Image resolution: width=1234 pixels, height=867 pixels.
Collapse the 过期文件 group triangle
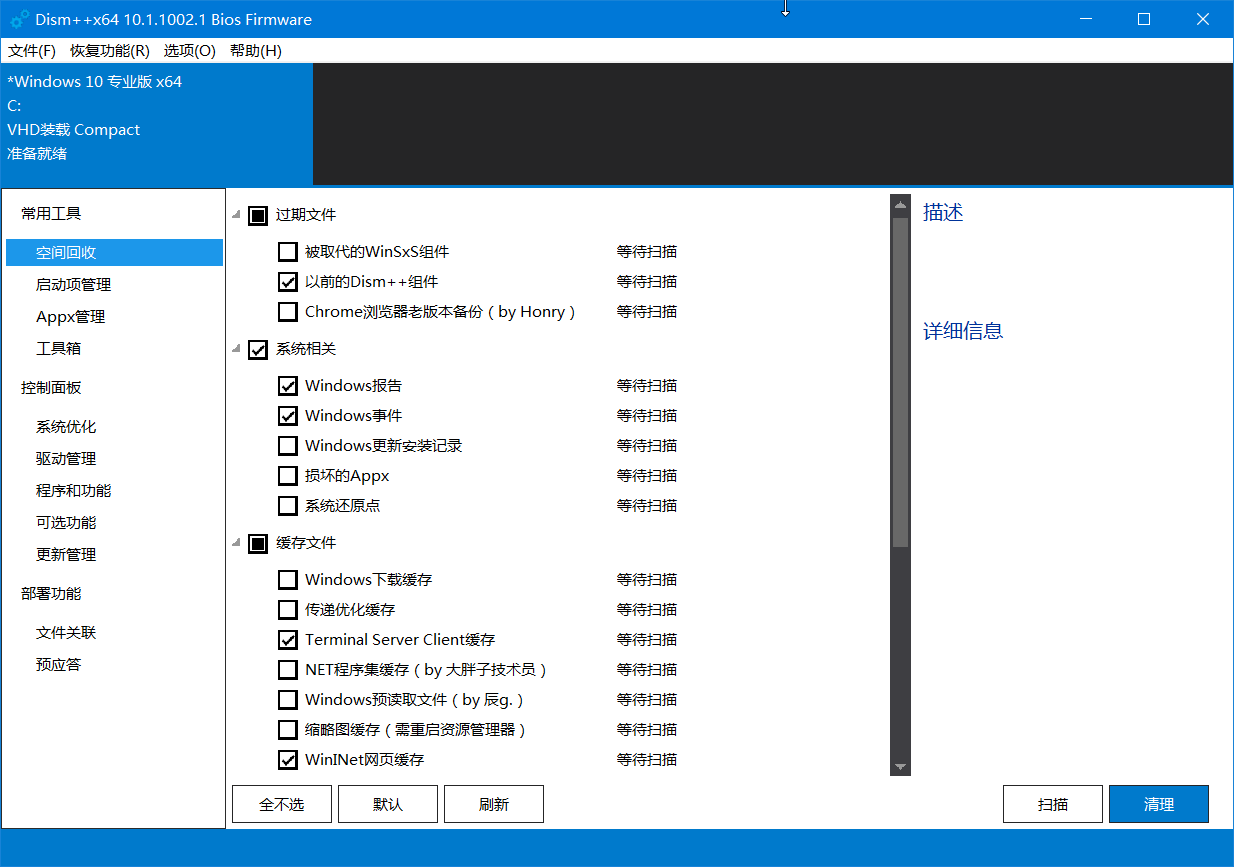point(237,215)
